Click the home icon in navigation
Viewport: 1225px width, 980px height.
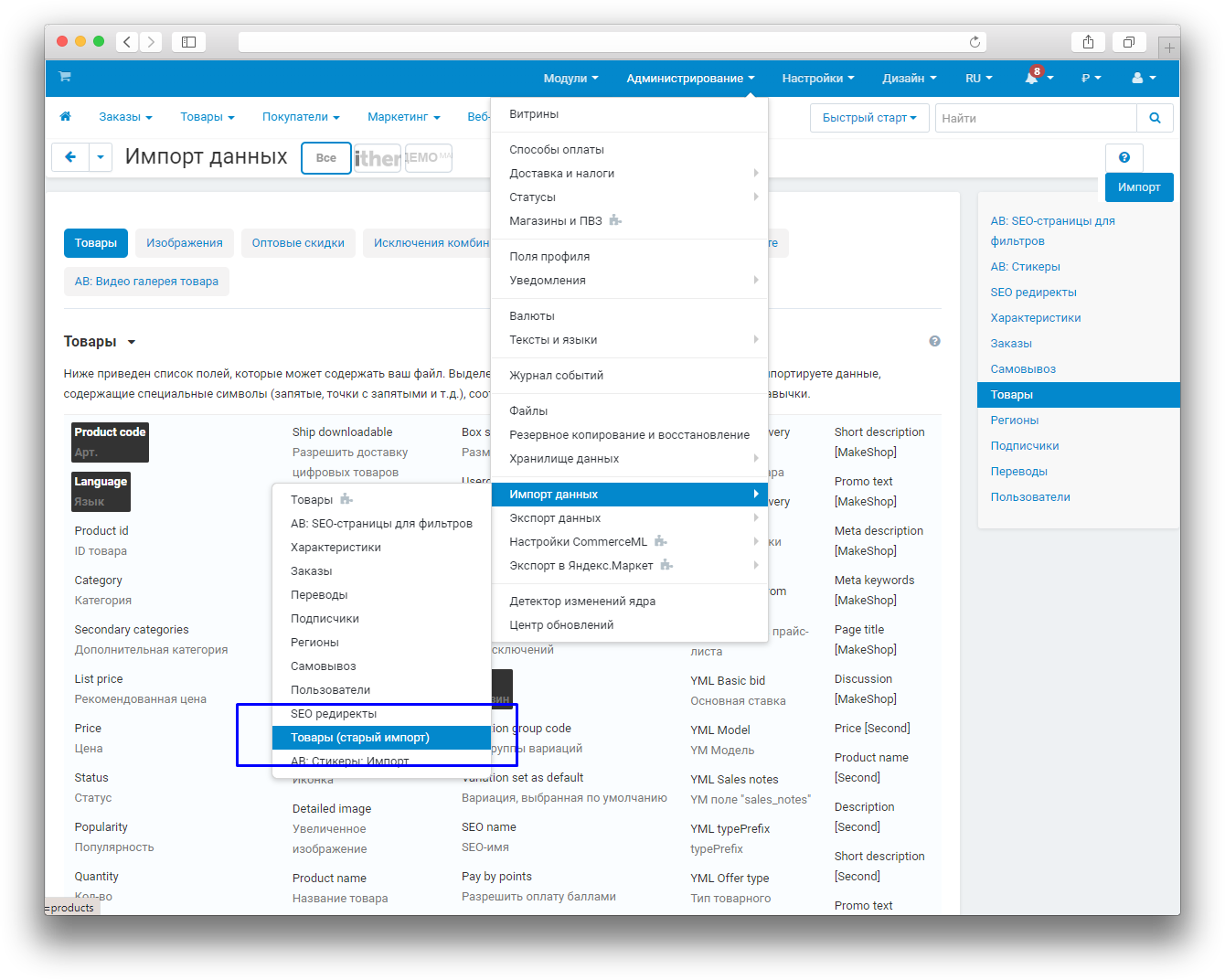tap(65, 117)
